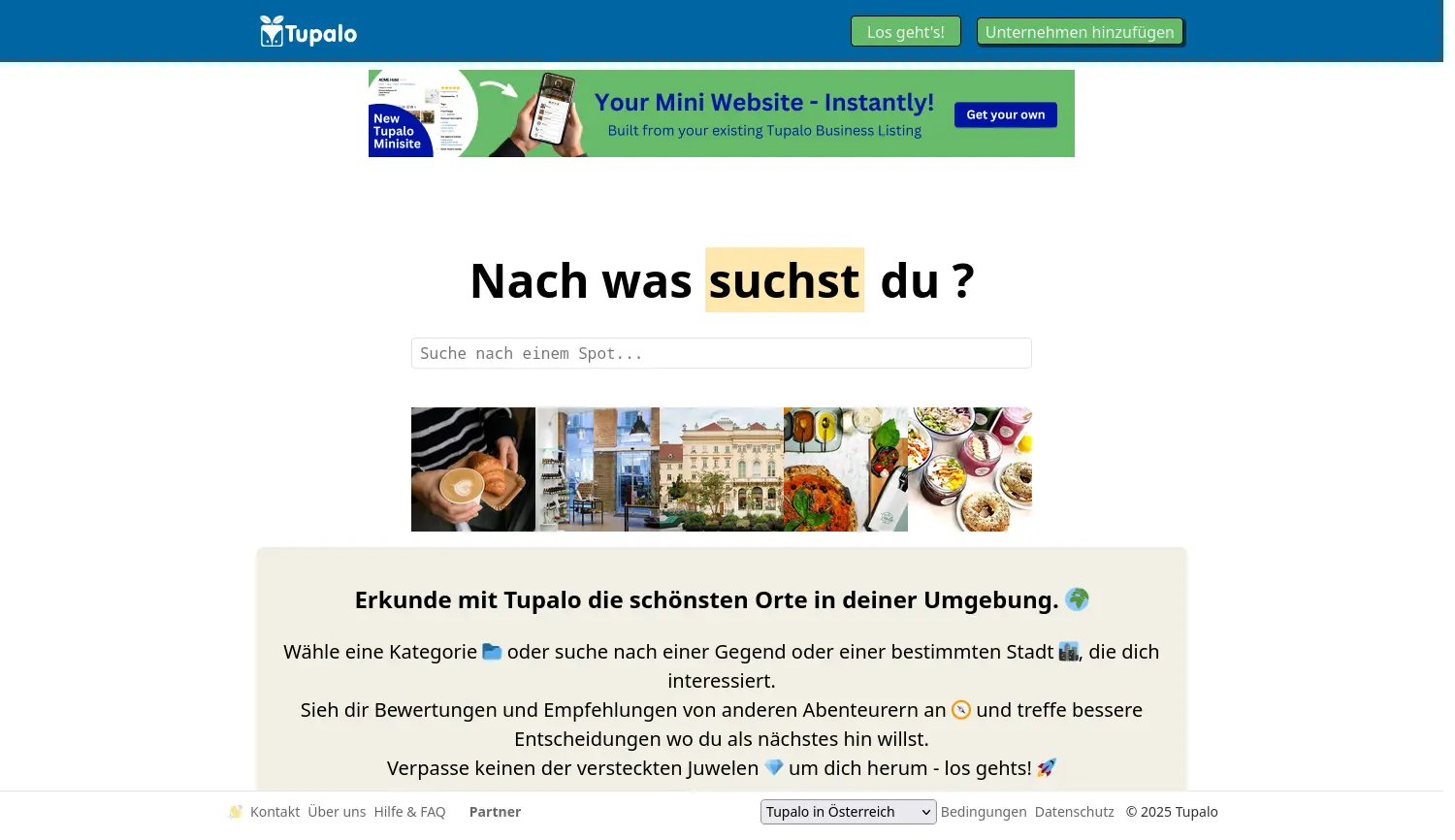The height and width of the screenshot is (840, 1455).
Task: Click the Unternehmen hinzufügen button
Action: pyautogui.click(x=1079, y=32)
